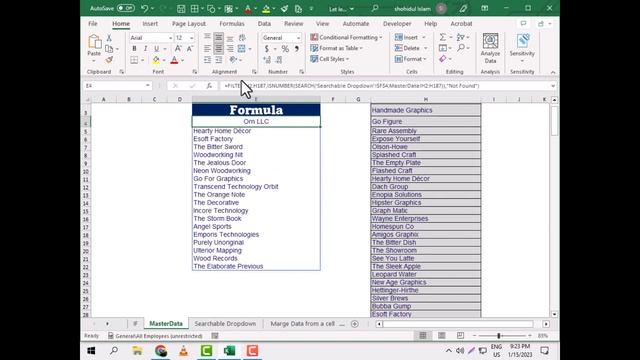Click the Wrap Text icon
The height and width of the screenshot is (360, 640).
(242, 38)
